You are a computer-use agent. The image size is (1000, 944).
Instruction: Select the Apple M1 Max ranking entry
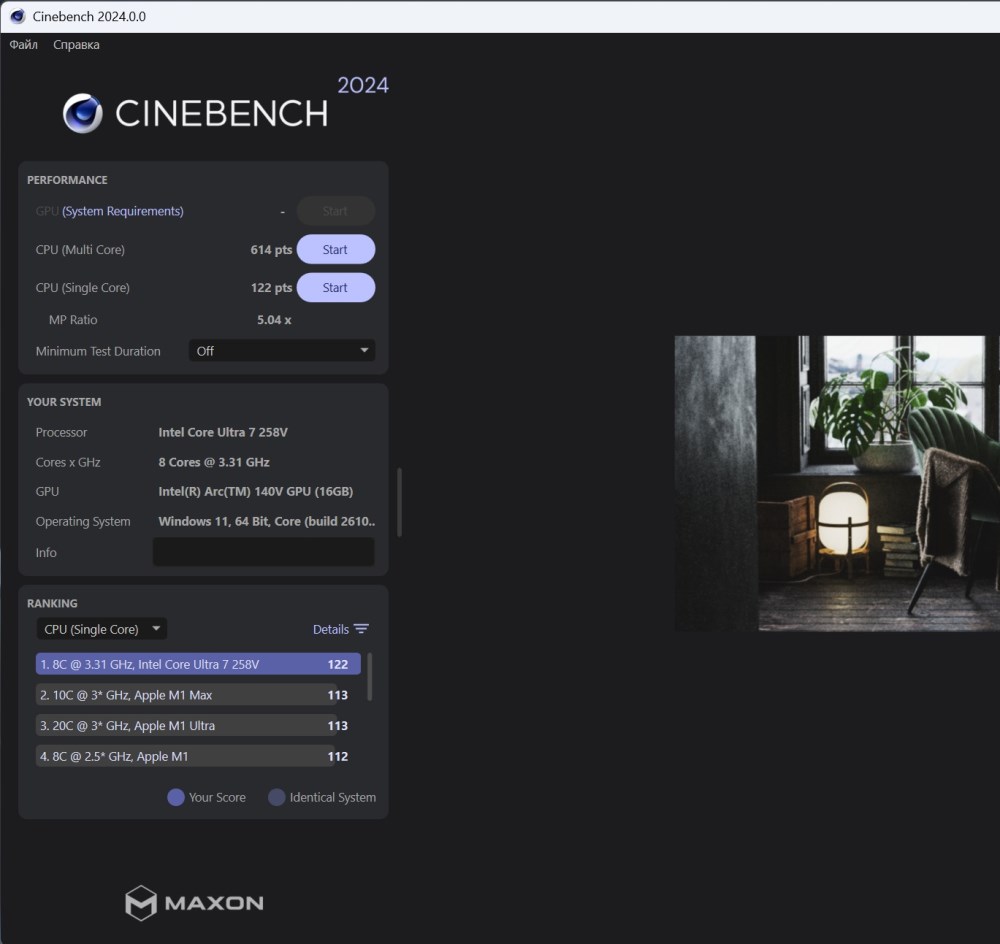click(186, 695)
